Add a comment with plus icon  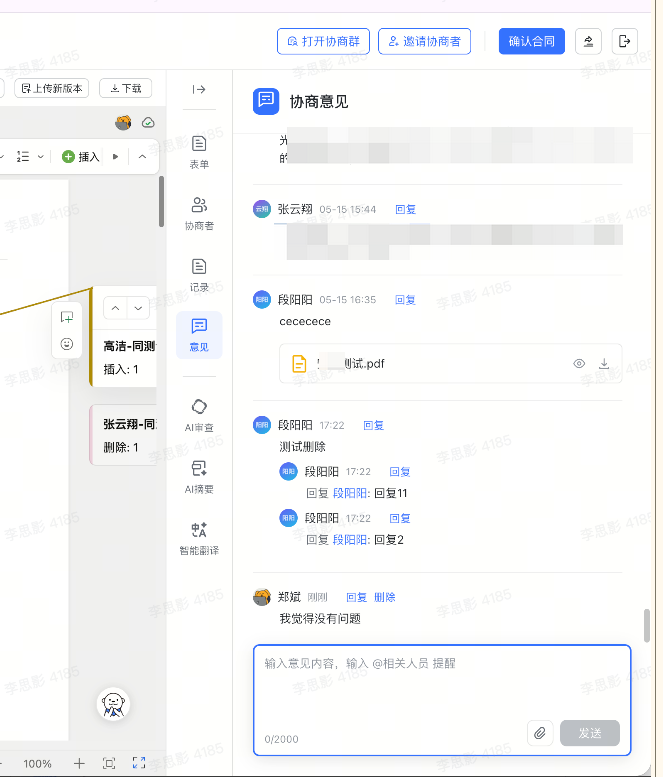click(67, 317)
